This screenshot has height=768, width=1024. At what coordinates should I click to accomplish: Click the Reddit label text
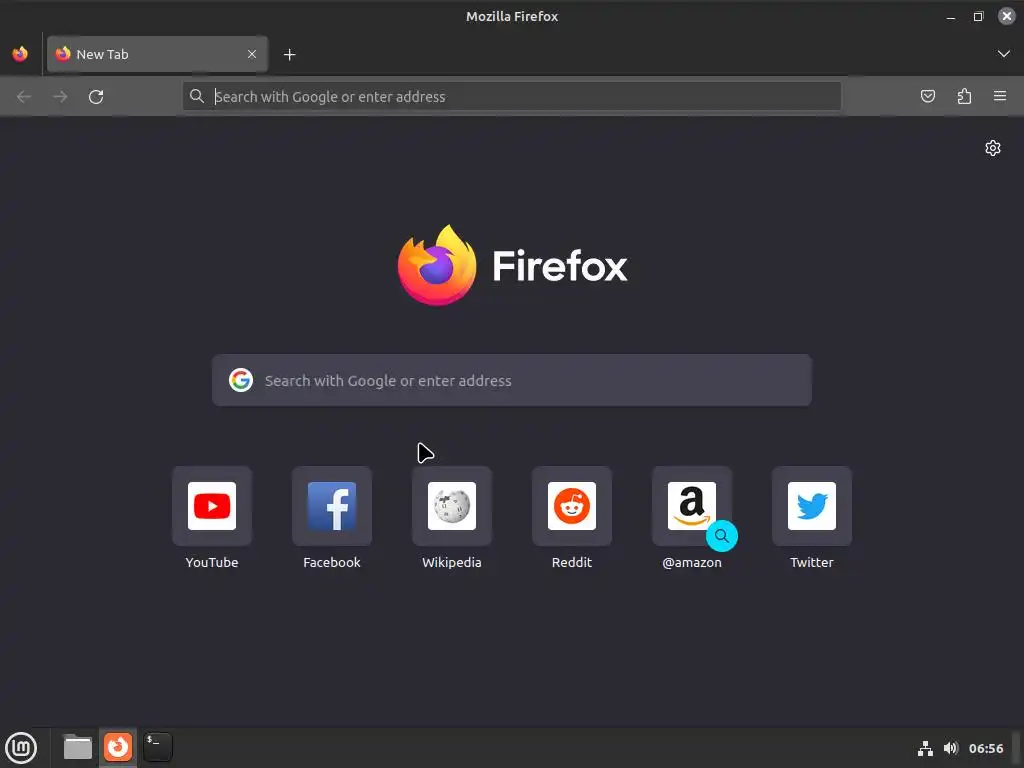[x=572, y=562]
